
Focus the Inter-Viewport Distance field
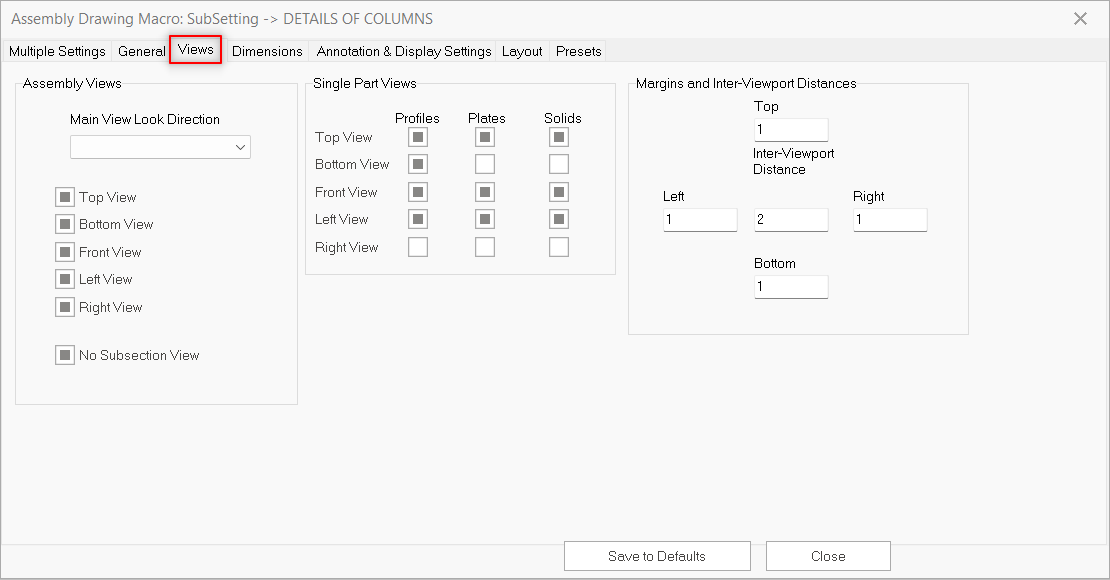pos(791,220)
